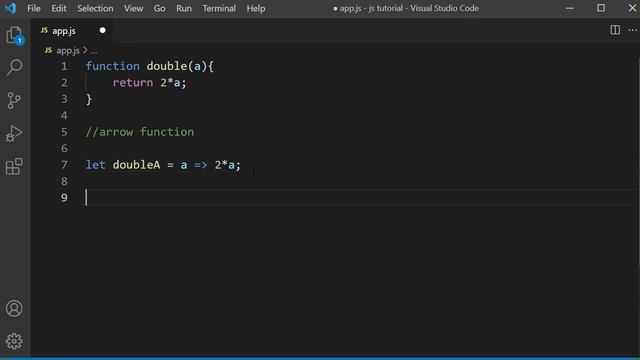Image resolution: width=640 pixels, height=360 pixels.
Task: Click the '2*a;' expression on line 2
Action: pyautogui.click(x=173, y=83)
